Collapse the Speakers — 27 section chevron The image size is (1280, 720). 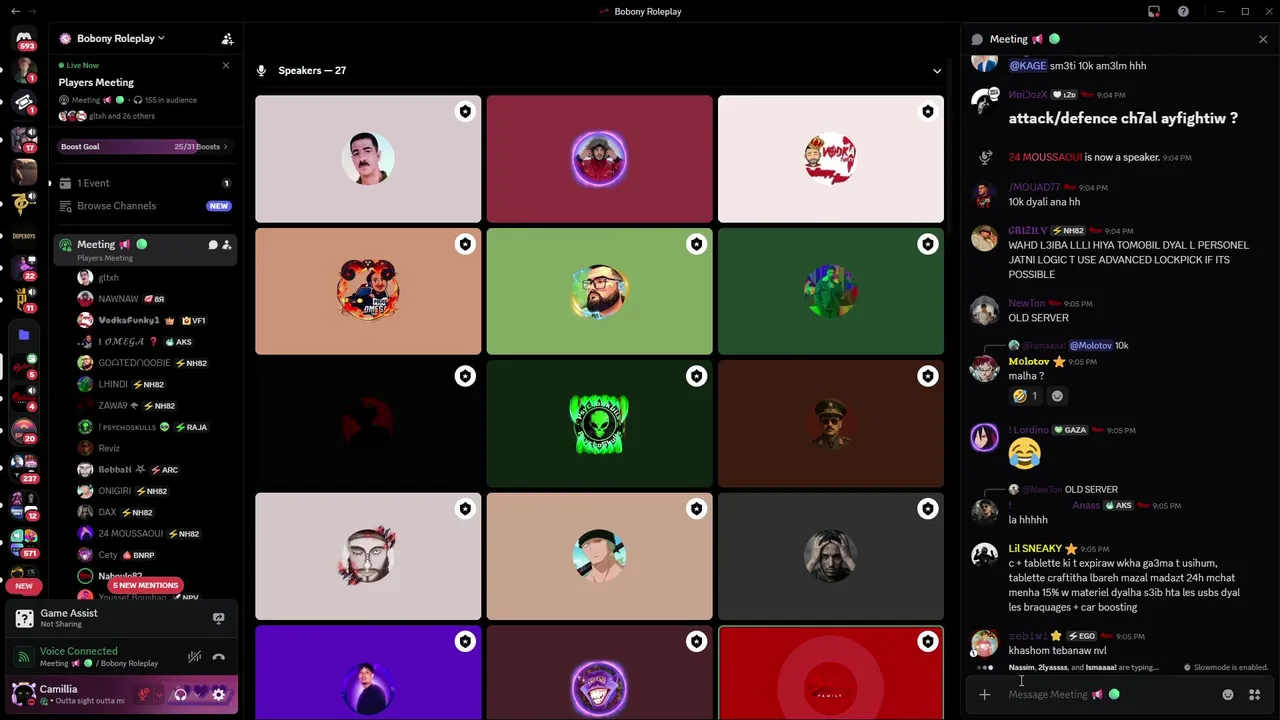pyautogui.click(x=937, y=71)
